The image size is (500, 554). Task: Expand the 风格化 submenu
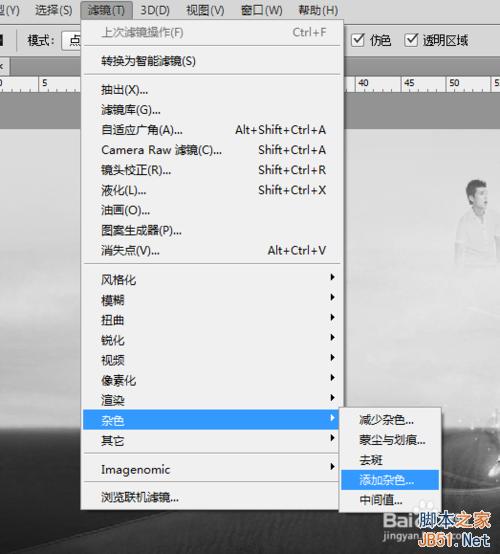(x=212, y=280)
